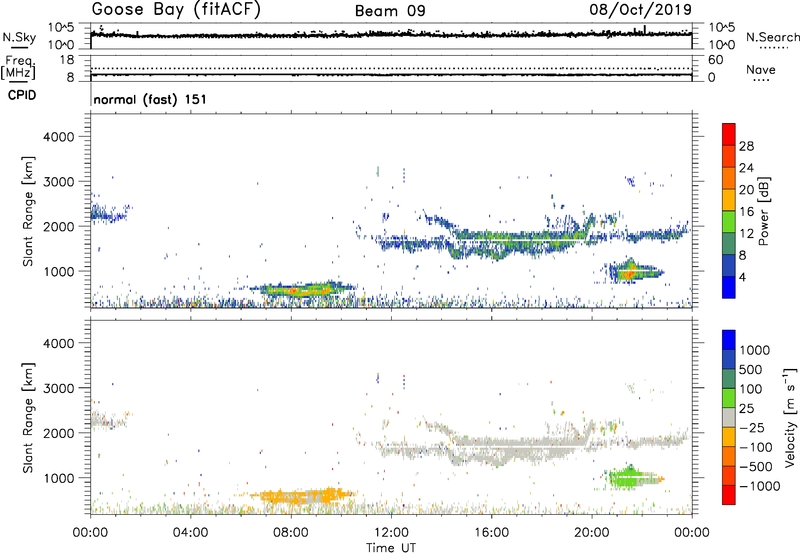Select the N.Sky legend label
The image size is (800, 554).
coord(19,37)
